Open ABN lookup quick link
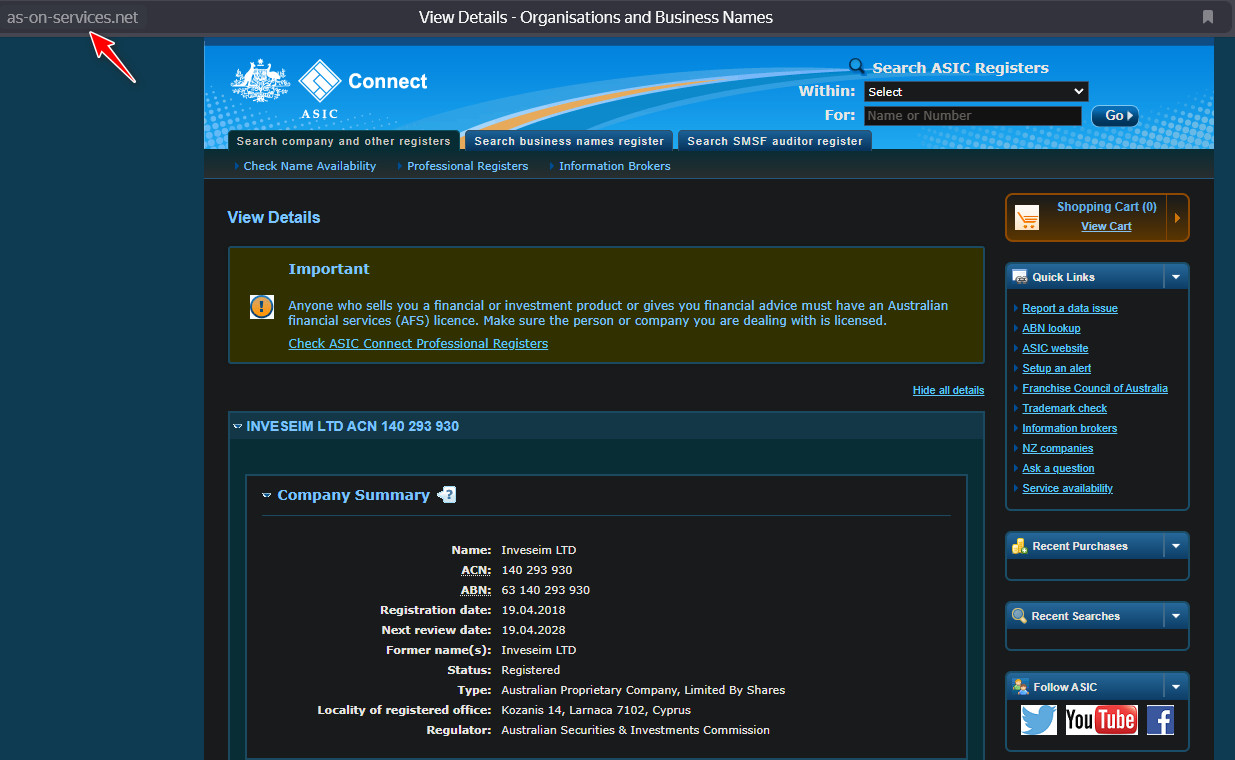The height and width of the screenshot is (760, 1235). [x=1051, y=328]
